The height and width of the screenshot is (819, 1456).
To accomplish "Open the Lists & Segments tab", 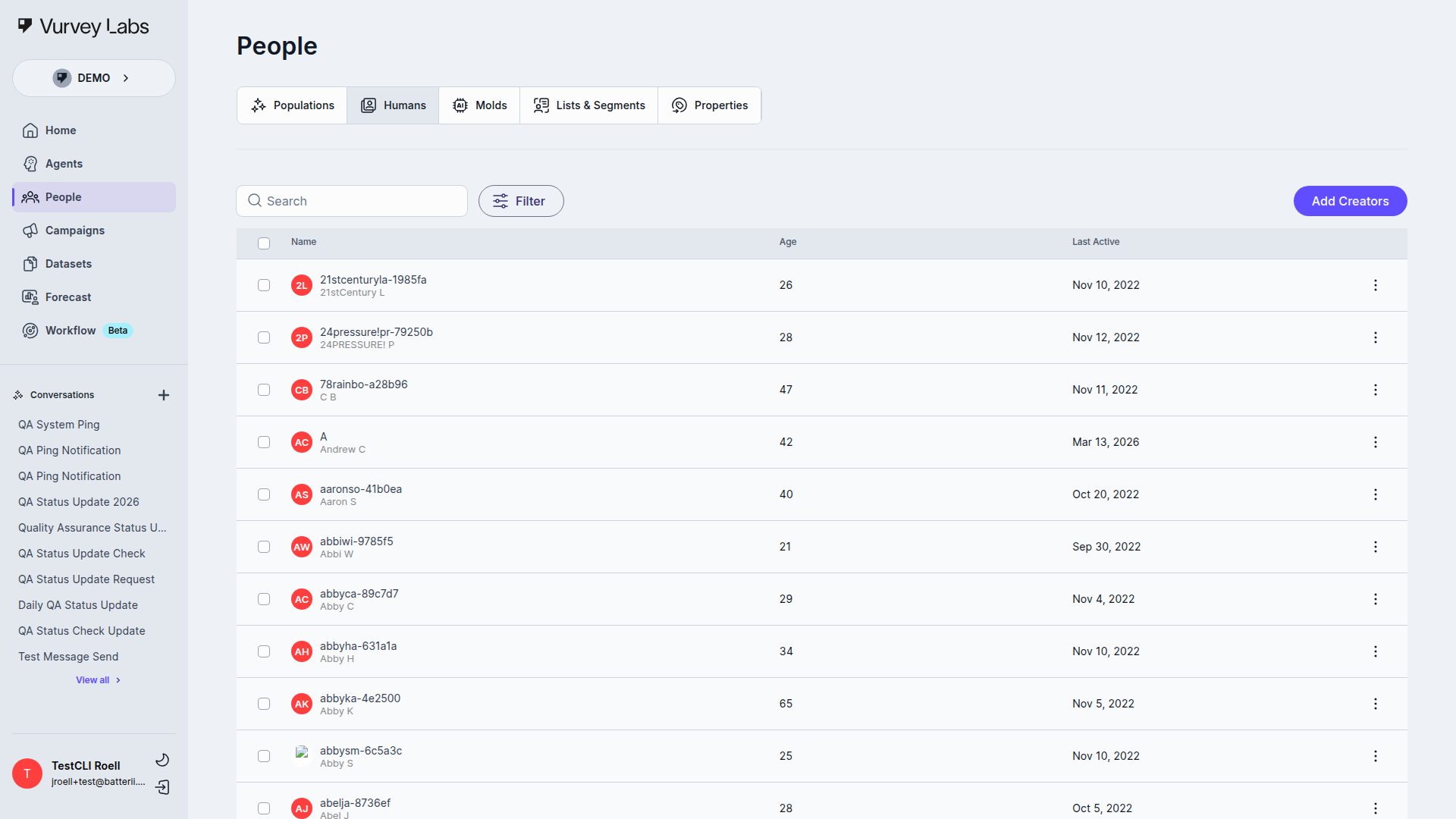I will pos(589,105).
